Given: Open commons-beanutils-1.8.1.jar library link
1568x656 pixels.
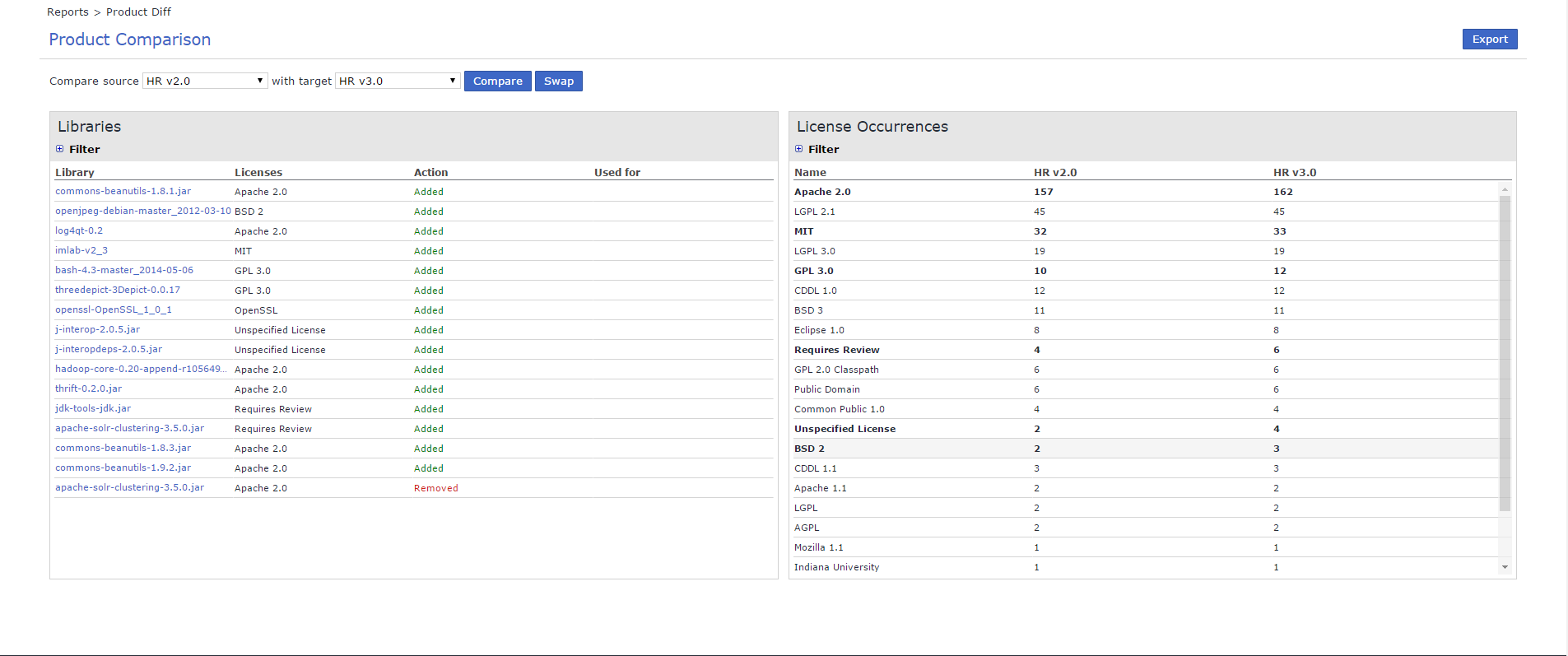Looking at the screenshot, I should point(123,191).
